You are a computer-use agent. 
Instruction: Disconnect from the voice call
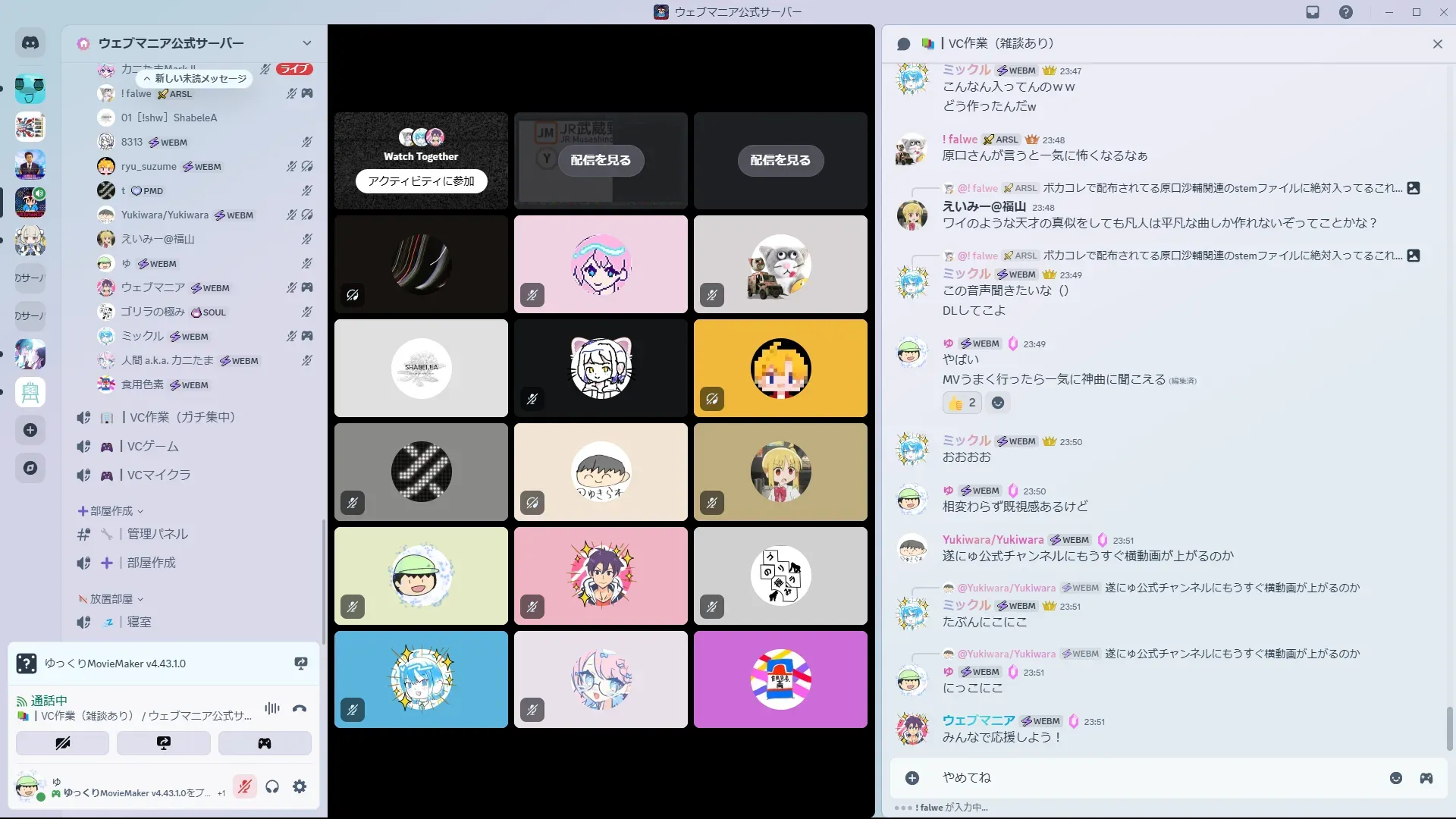click(x=300, y=708)
